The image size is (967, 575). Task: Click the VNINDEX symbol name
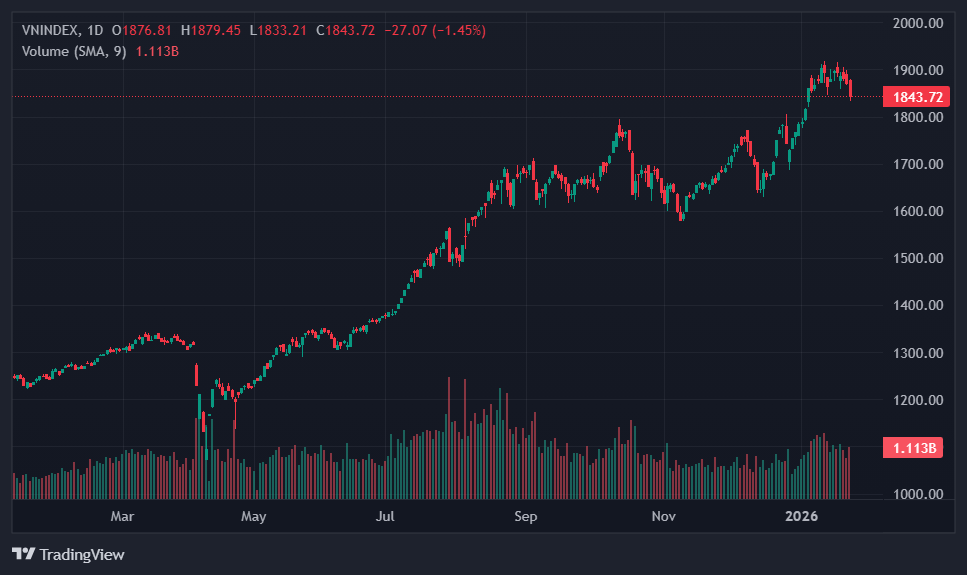(50, 30)
